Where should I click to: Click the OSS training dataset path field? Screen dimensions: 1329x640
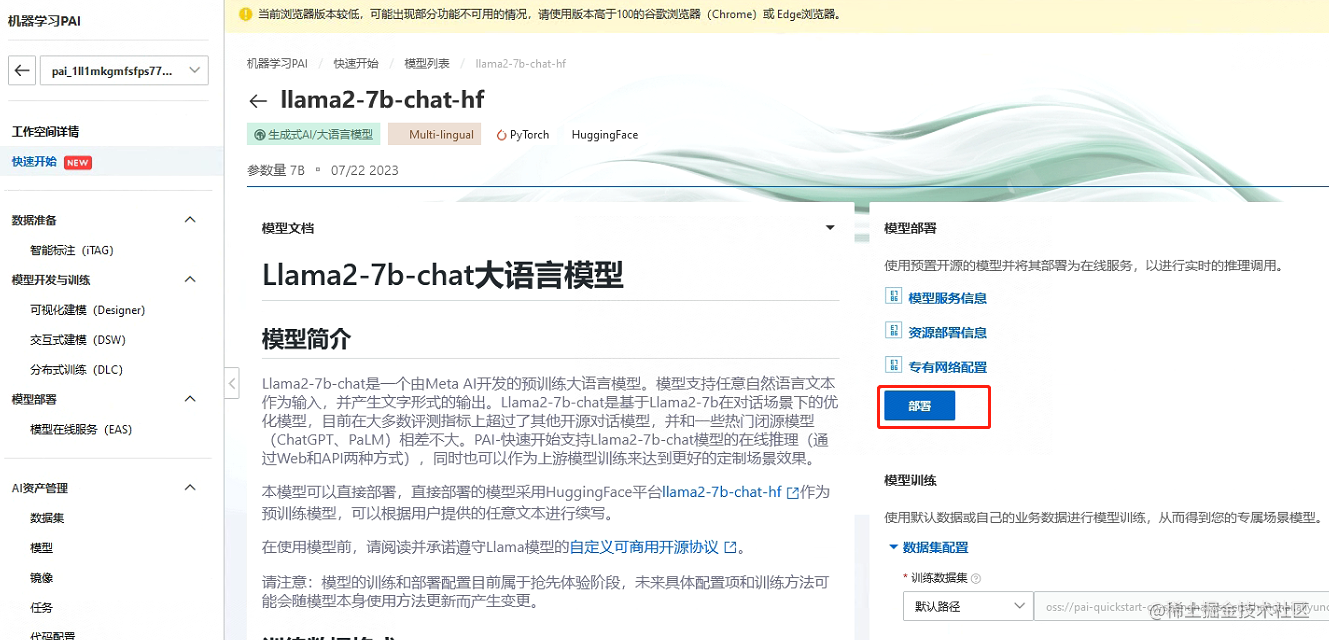1180,606
